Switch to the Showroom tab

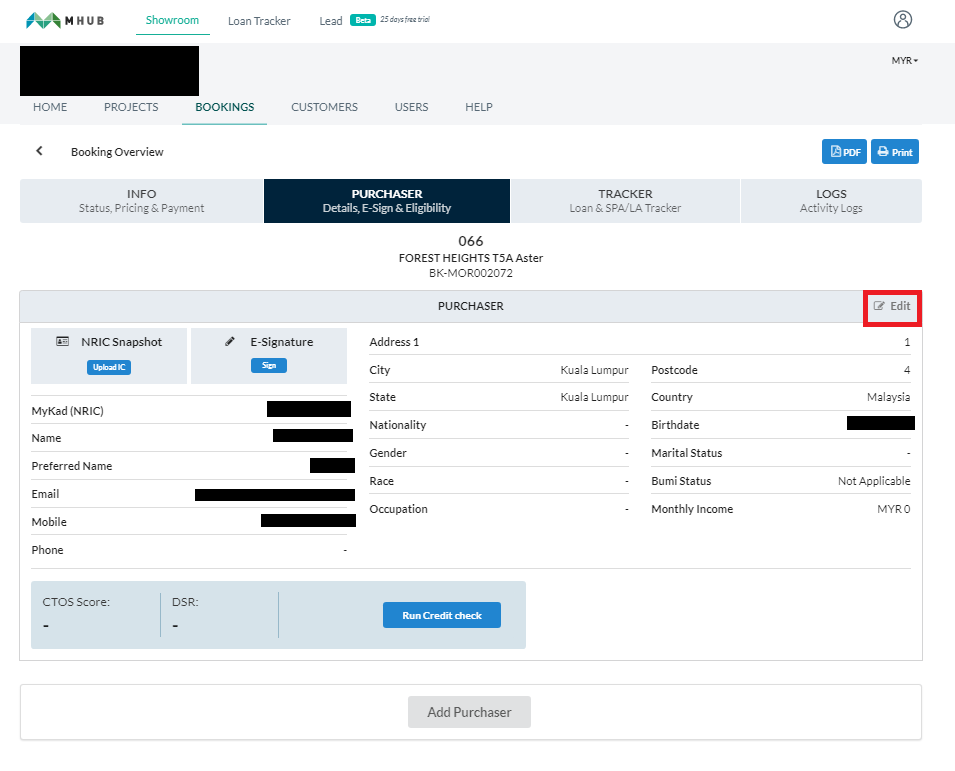(x=172, y=20)
